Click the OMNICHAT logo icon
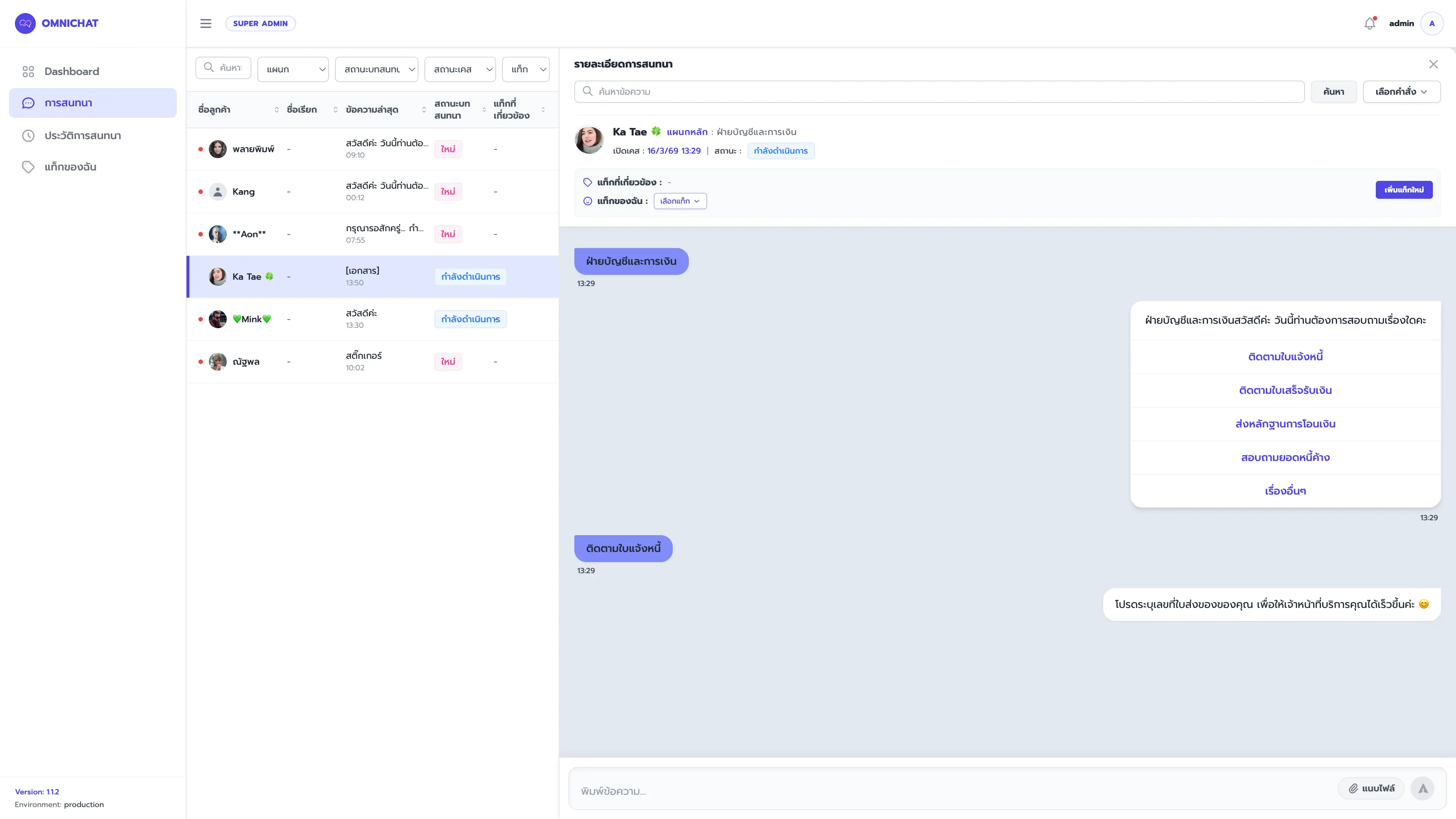 tap(25, 24)
